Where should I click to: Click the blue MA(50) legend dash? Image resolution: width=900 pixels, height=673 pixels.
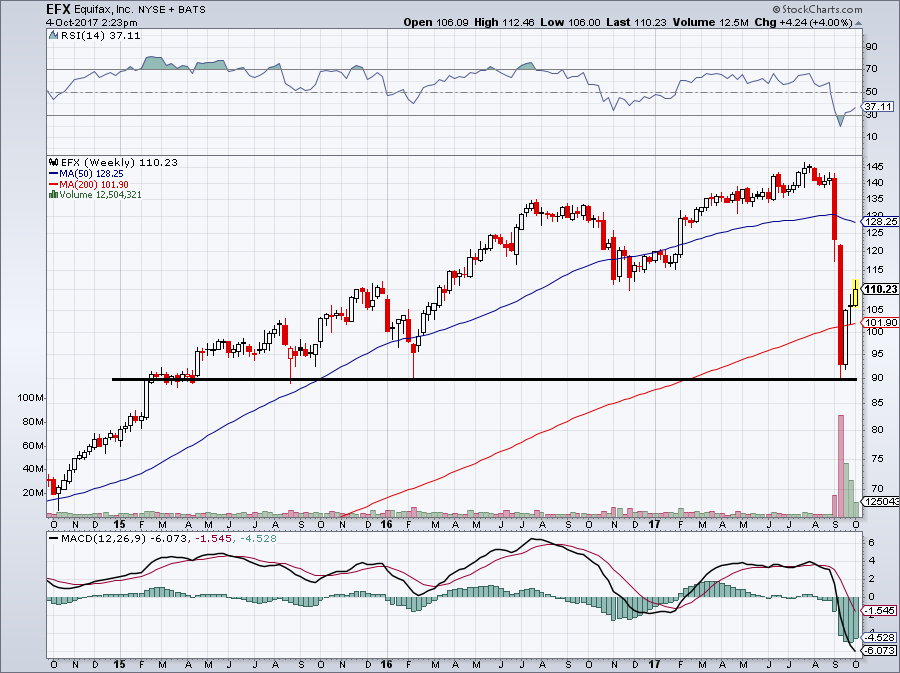click(53, 173)
